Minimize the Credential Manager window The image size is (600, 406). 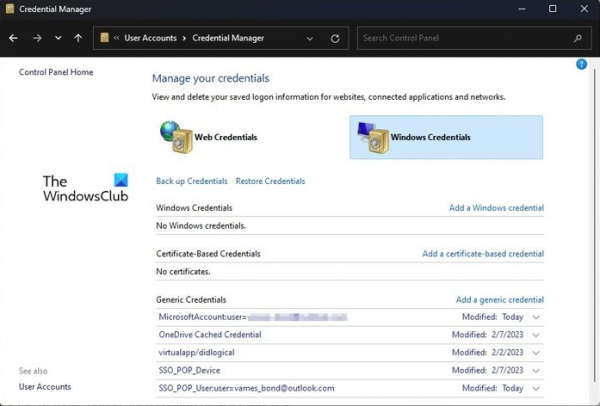522,8
